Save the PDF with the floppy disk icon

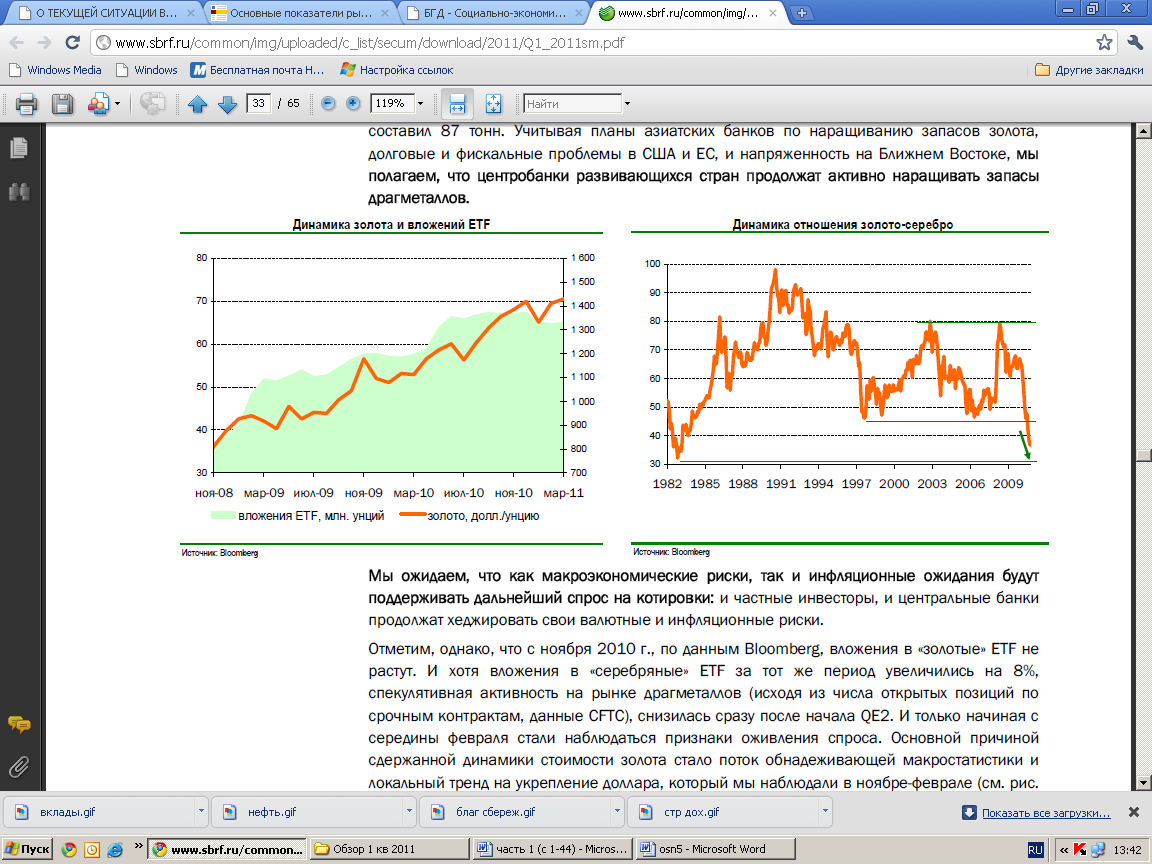click(62, 104)
